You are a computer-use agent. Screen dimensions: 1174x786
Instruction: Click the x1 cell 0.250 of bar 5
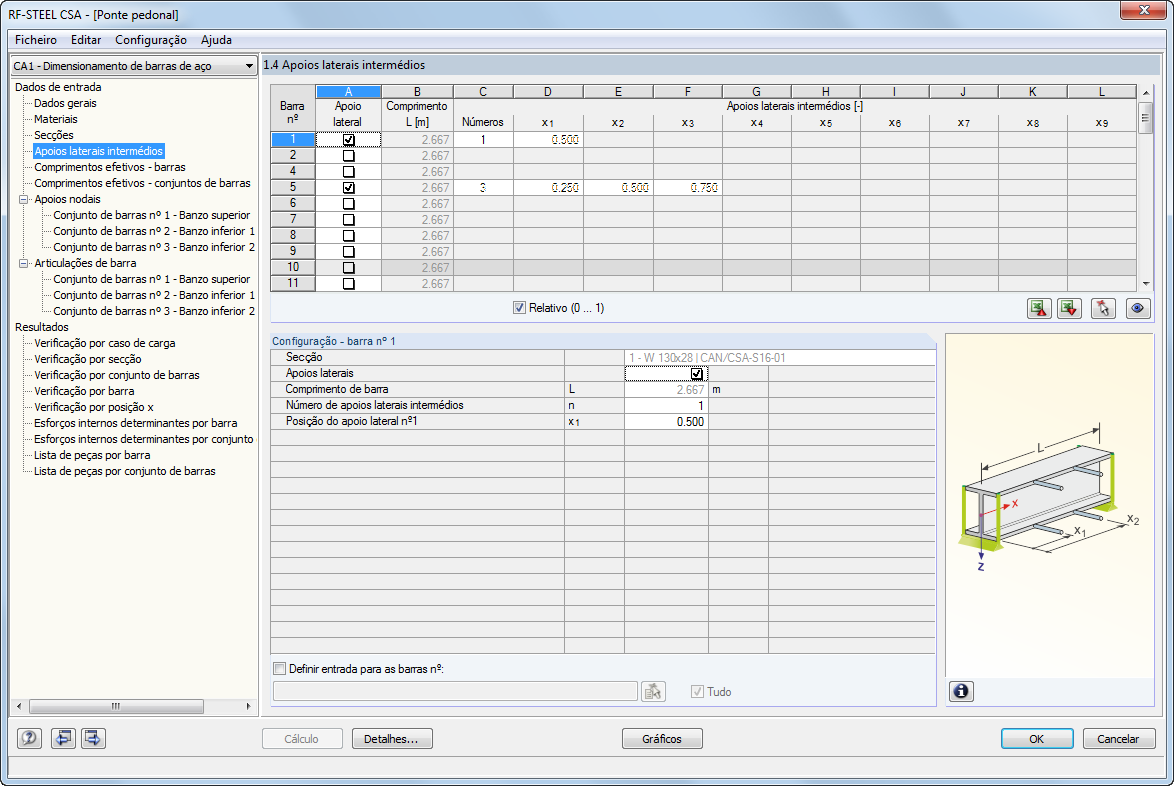coord(548,188)
